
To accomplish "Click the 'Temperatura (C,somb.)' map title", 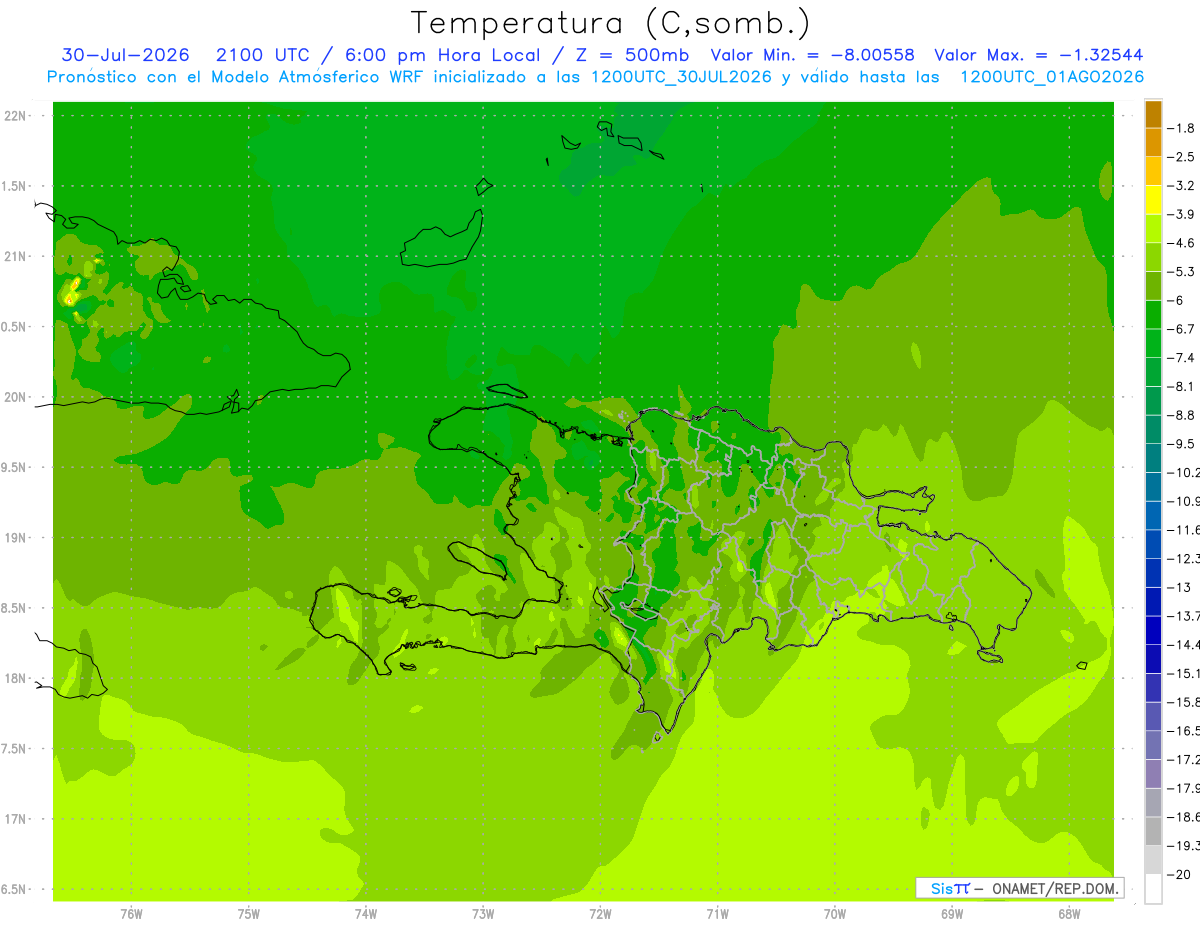I will pos(610,22).
